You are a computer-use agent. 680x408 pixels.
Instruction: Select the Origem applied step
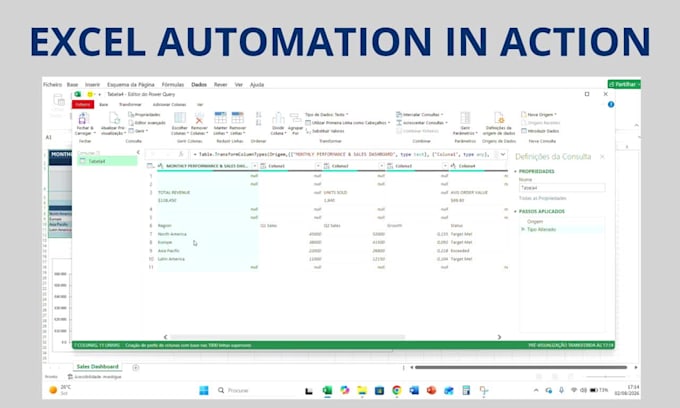pyautogui.click(x=535, y=222)
